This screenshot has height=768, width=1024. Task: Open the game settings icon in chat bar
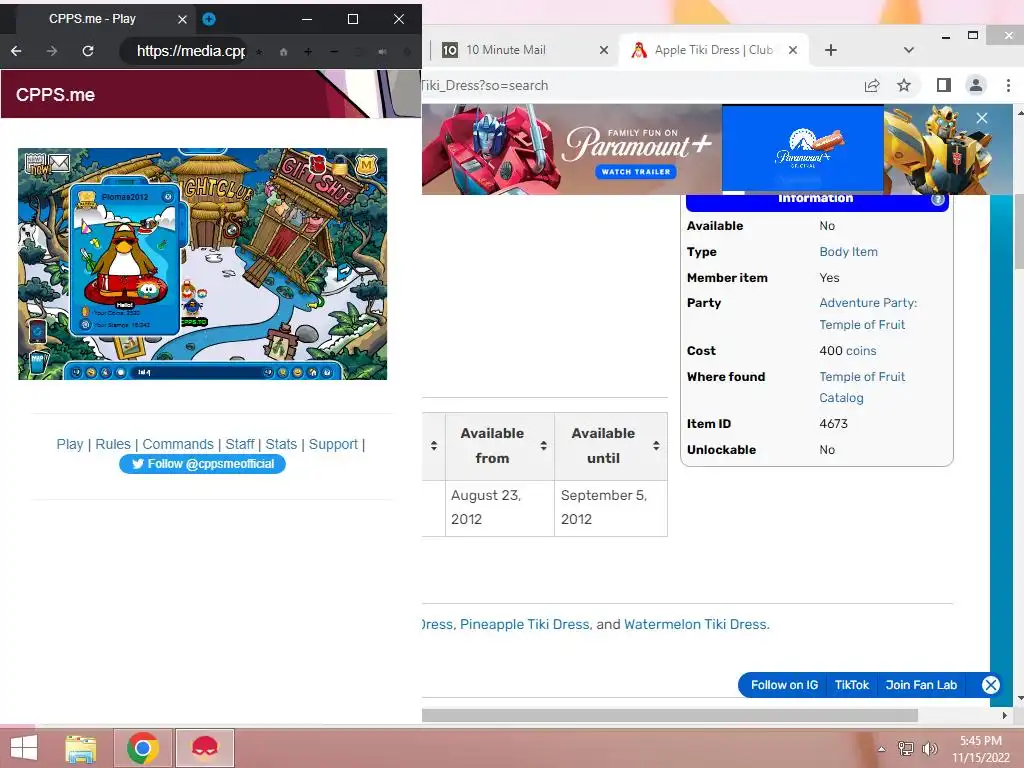point(327,372)
